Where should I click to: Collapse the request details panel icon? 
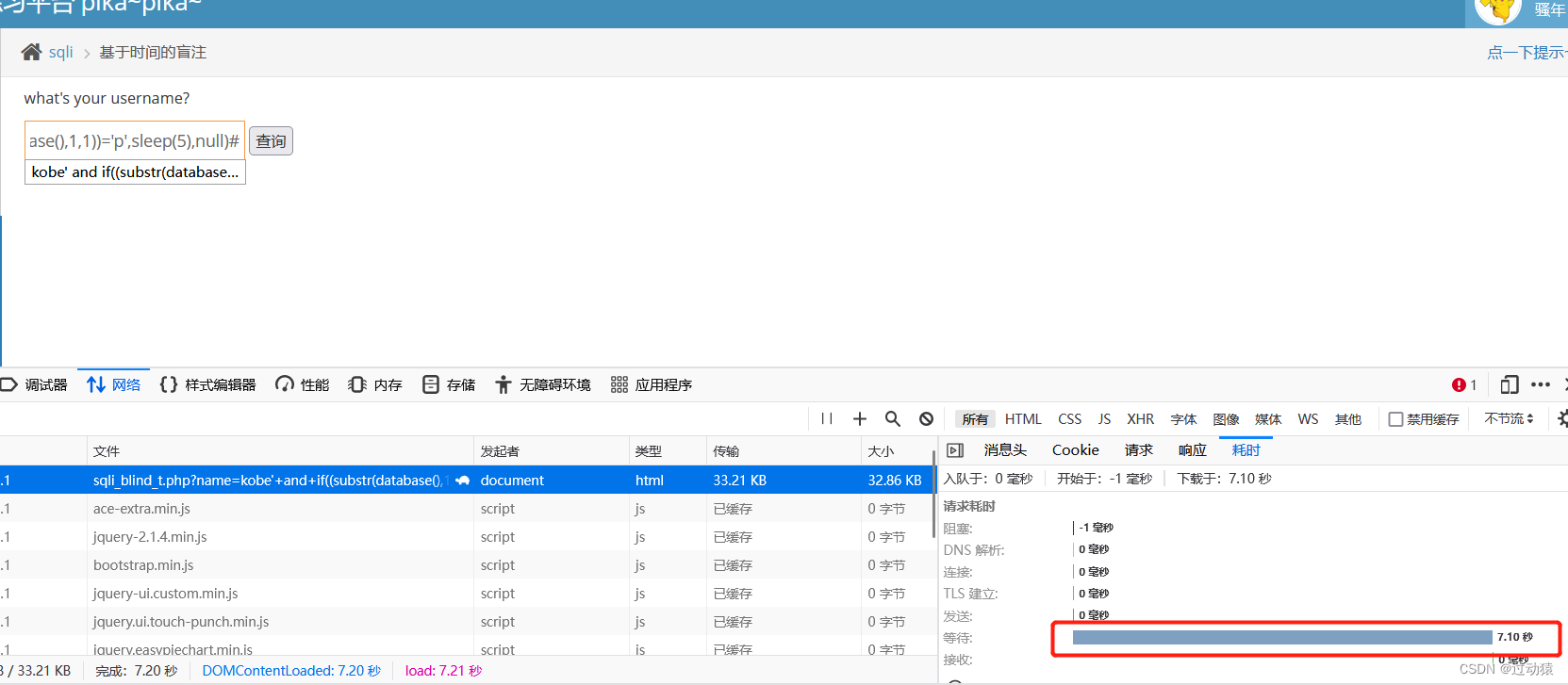(x=955, y=450)
